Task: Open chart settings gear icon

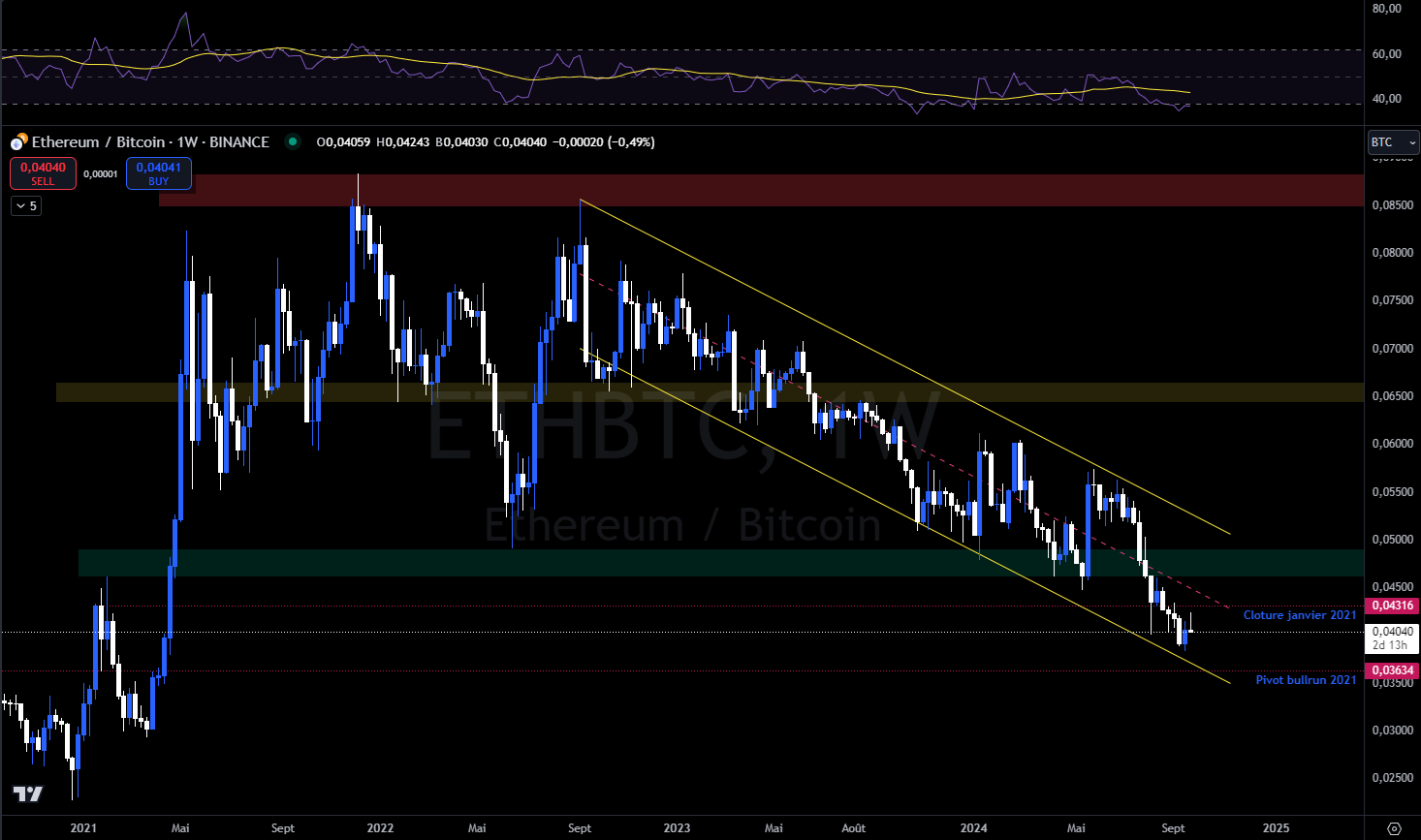Action: 1394,828
